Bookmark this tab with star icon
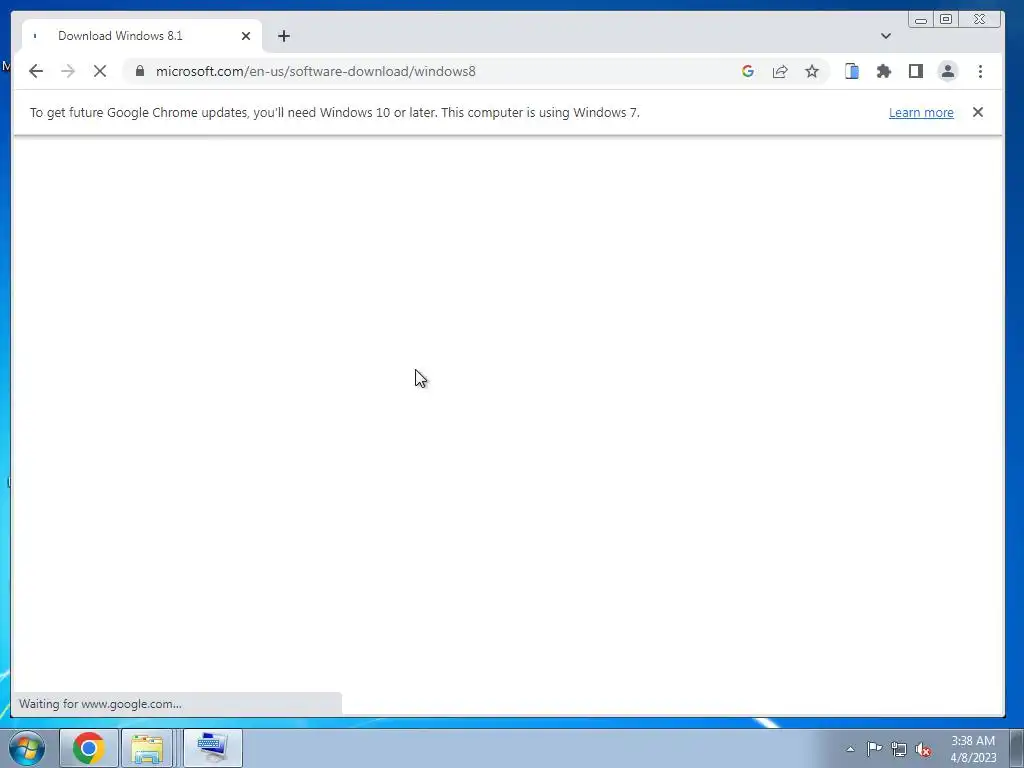The width and height of the screenshot is (1024, 768). tap(812, 71)
